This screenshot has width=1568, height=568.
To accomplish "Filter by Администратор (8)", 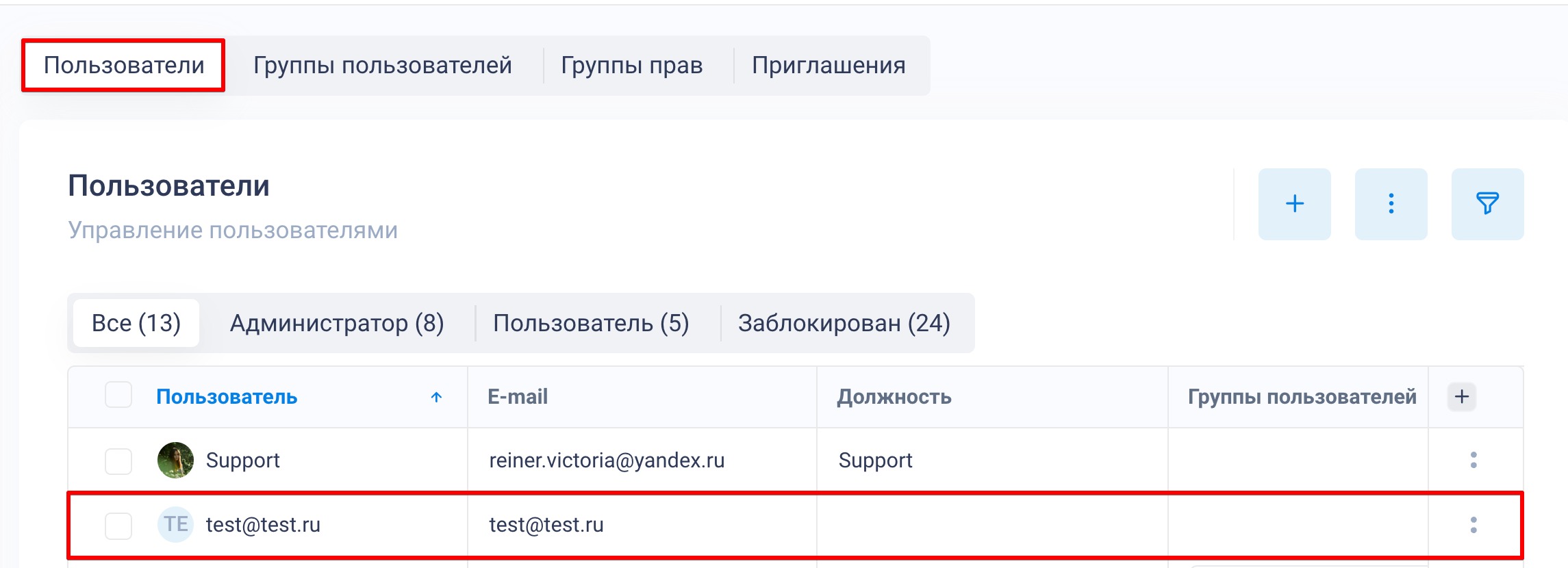I will click(337, 323).
